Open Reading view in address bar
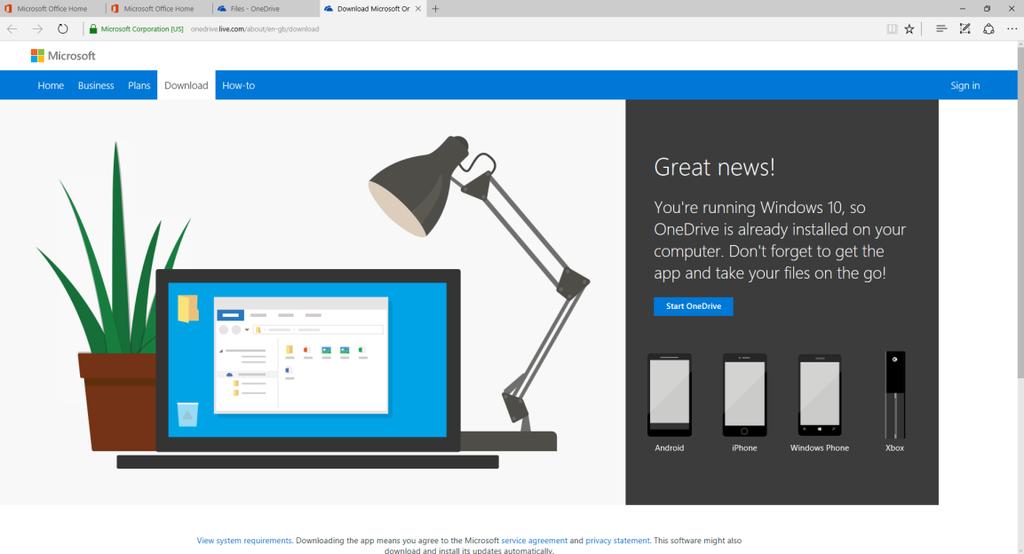This screenshot has height=554, width=1024. tap(891, 29)
